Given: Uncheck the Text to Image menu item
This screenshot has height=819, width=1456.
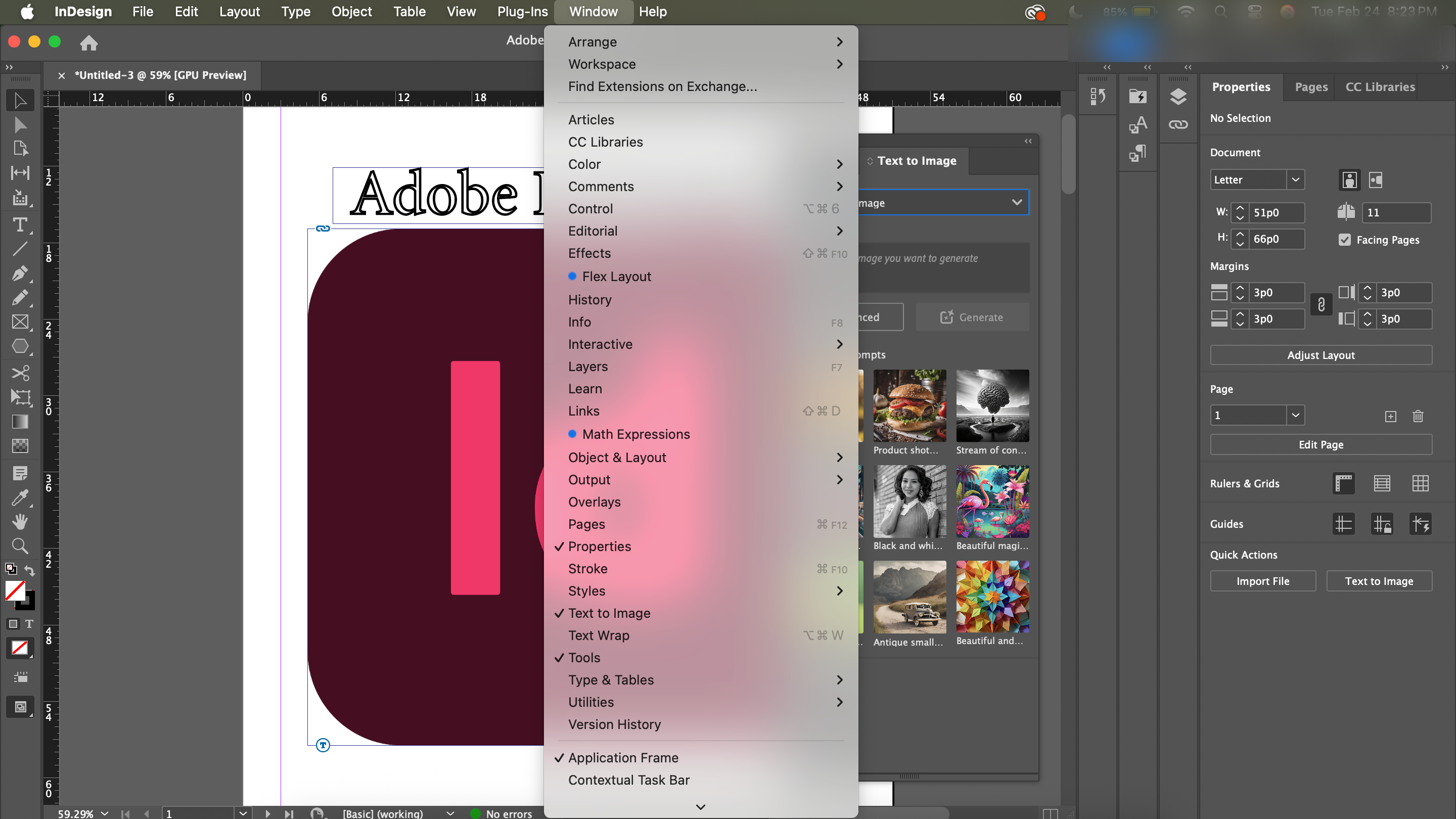Looking at the screenshot, I should (609, 613).
